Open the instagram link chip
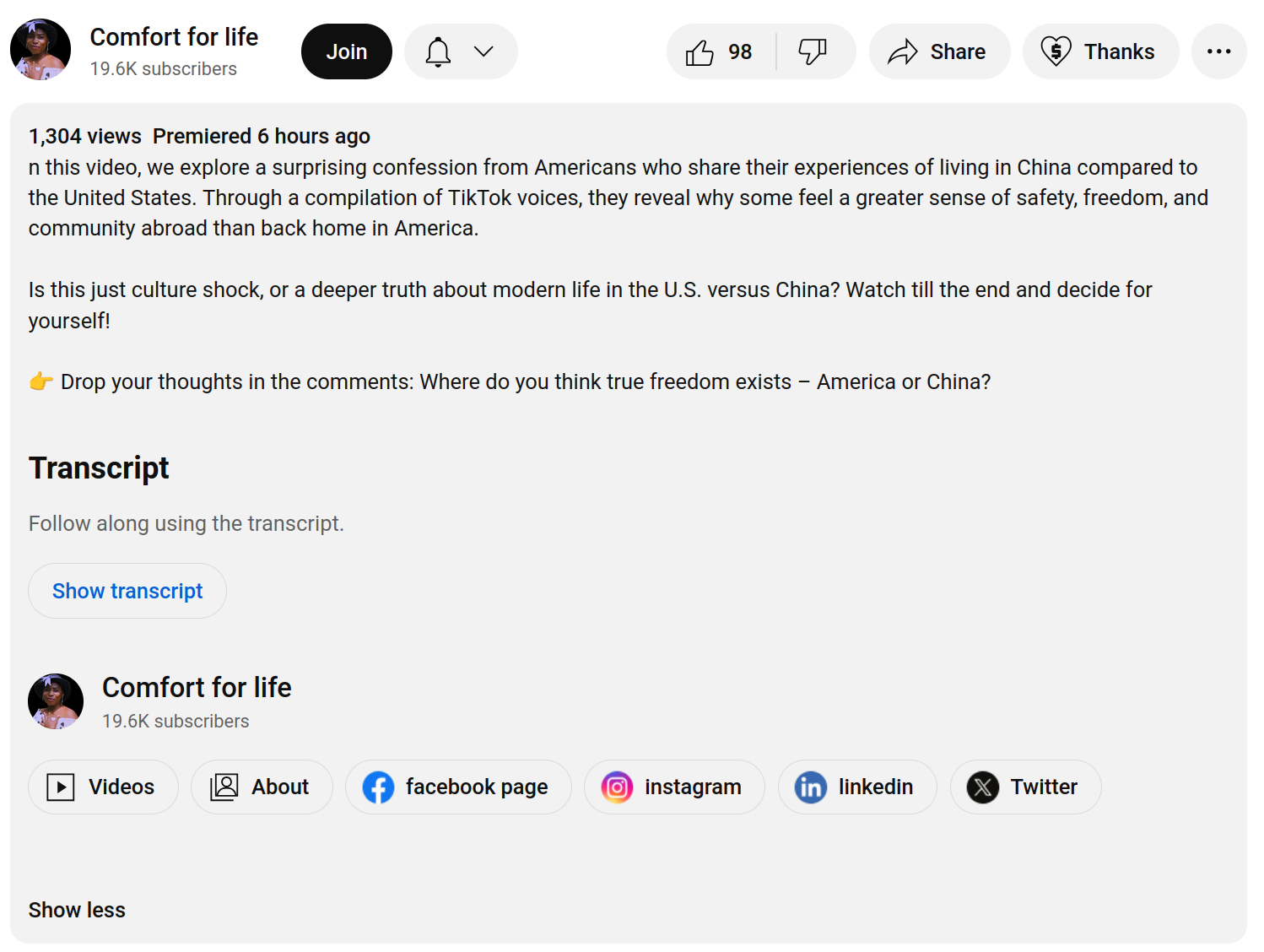This screenshot has width=1264, height=952. pyautogui.click(x=673, y=787)
